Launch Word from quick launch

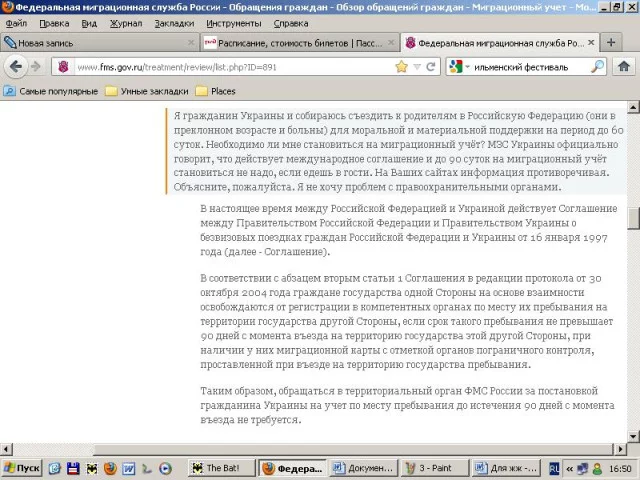(x=129, y=468)
